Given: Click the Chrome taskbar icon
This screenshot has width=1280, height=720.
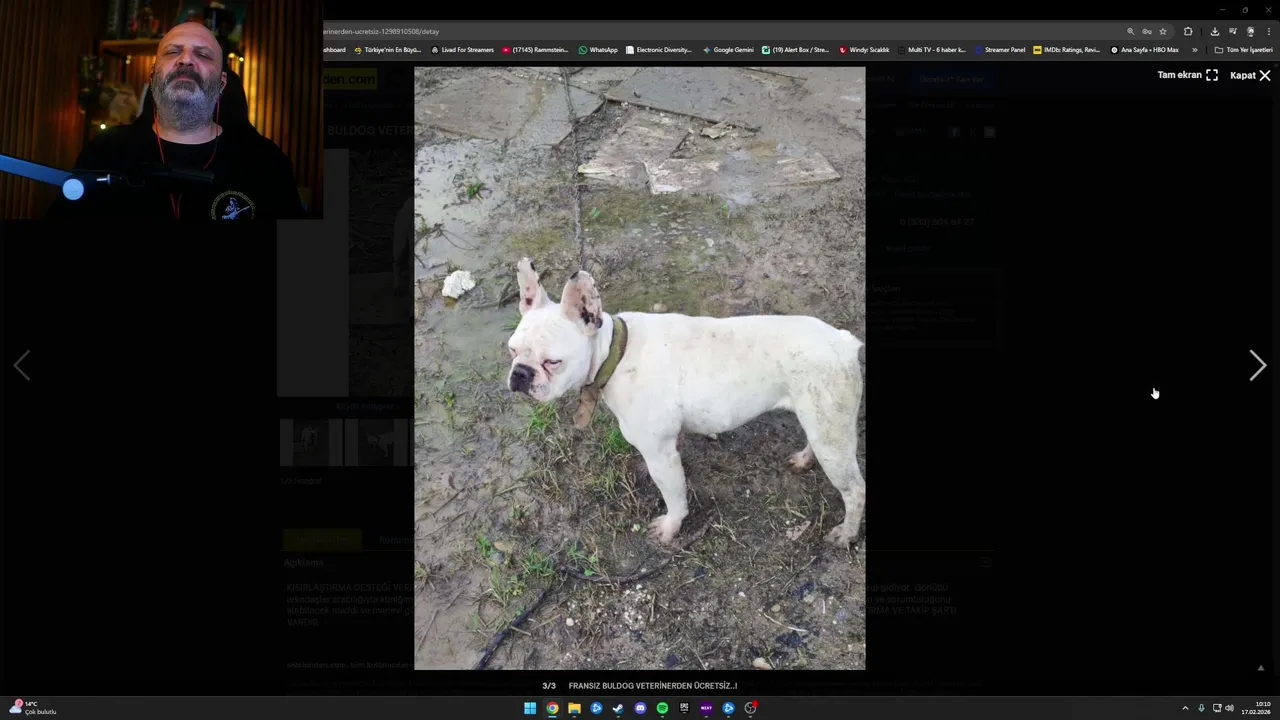Looking at the screenshot, I should pos(552,708).
